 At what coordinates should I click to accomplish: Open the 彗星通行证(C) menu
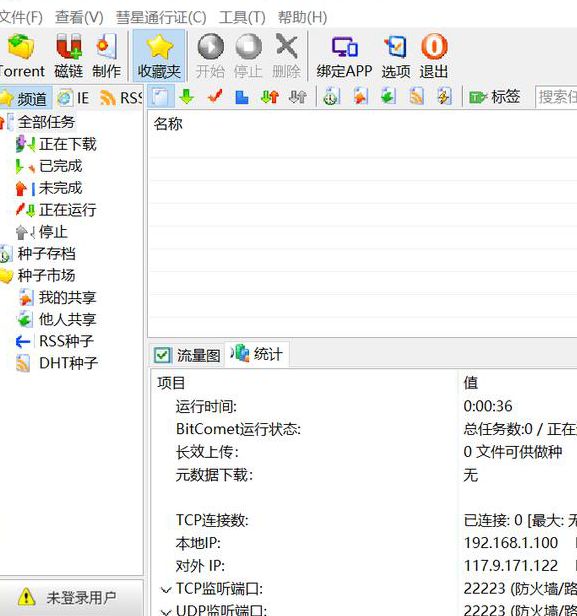tap(161, 17)
